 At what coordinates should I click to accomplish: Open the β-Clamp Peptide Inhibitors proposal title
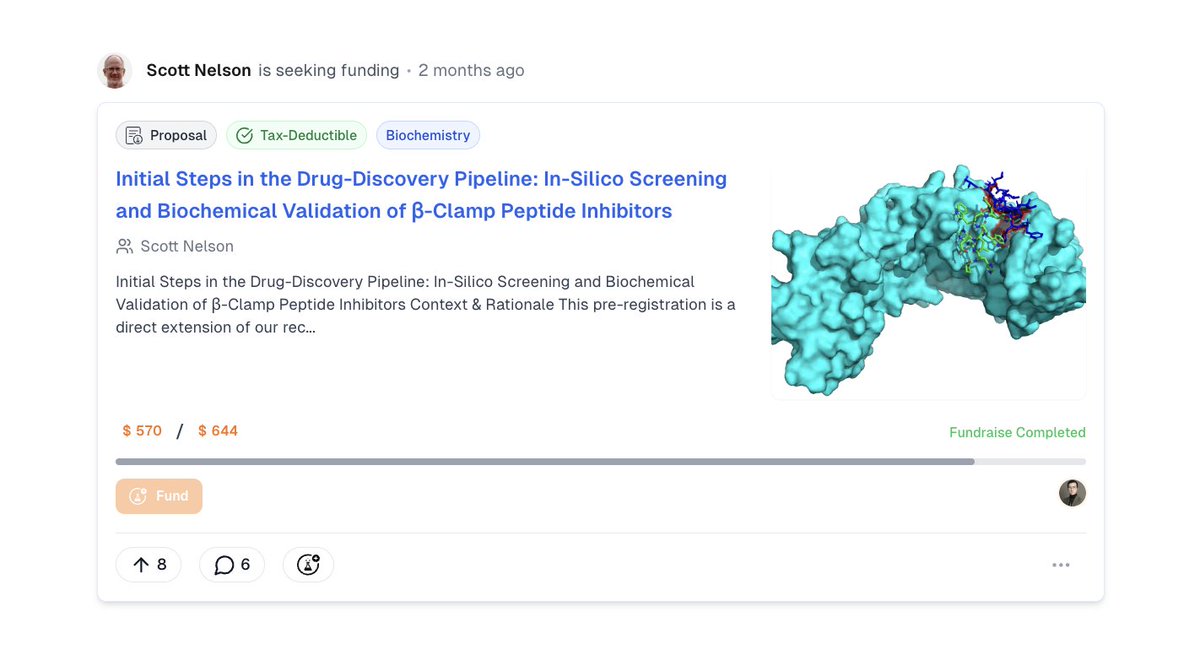(421, 195)
